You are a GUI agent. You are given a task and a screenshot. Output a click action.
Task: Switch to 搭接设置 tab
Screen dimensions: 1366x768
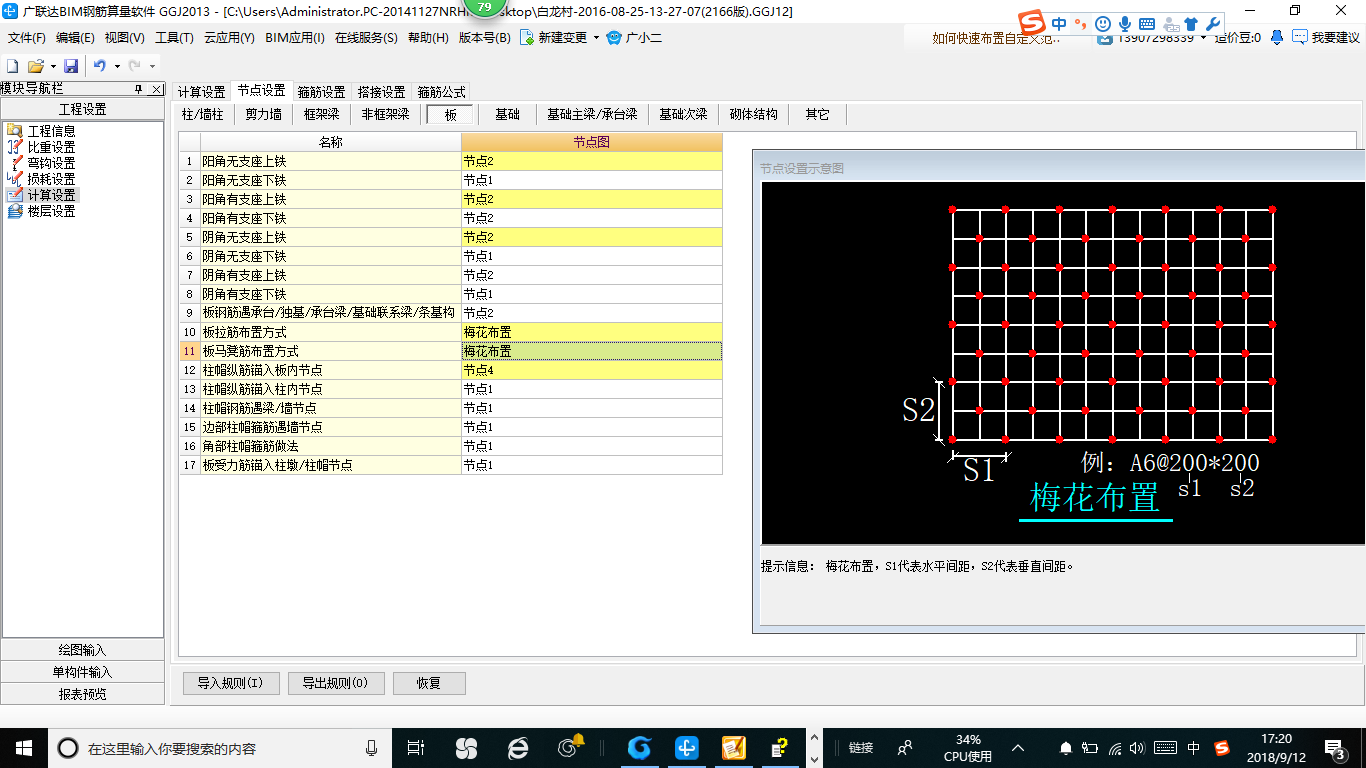(381, 92)
